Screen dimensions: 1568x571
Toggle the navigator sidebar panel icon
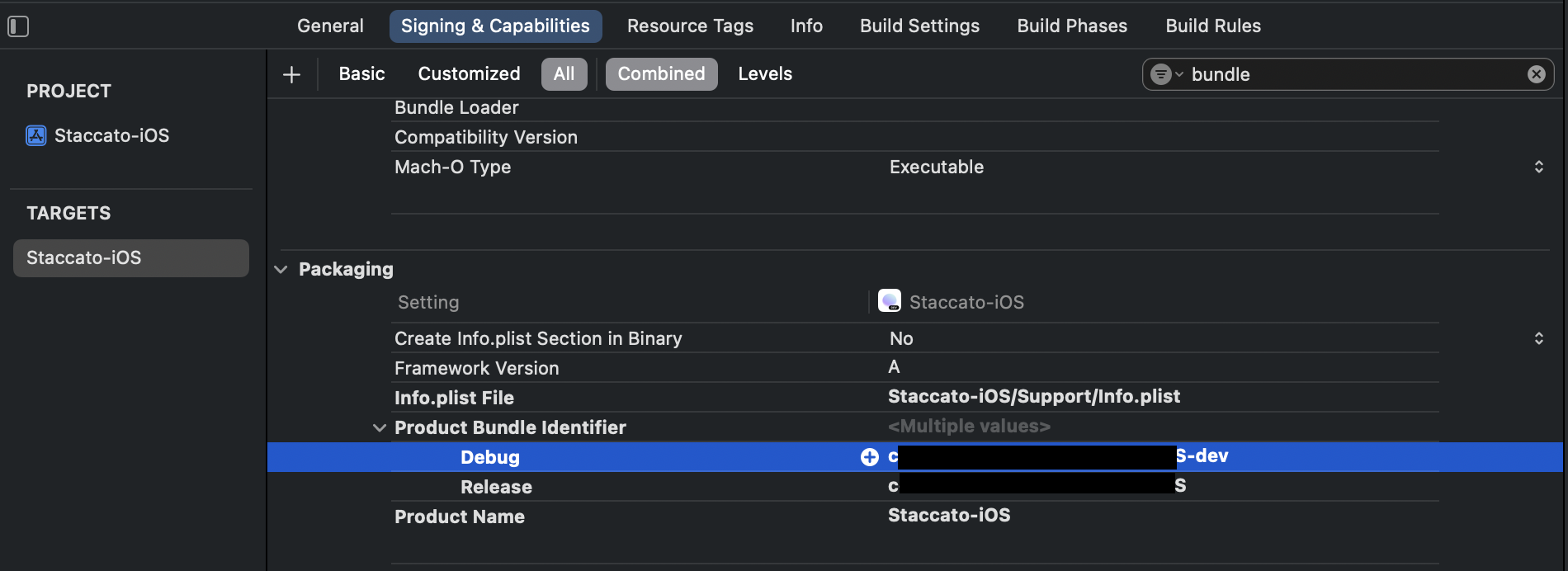pos(18,26)
